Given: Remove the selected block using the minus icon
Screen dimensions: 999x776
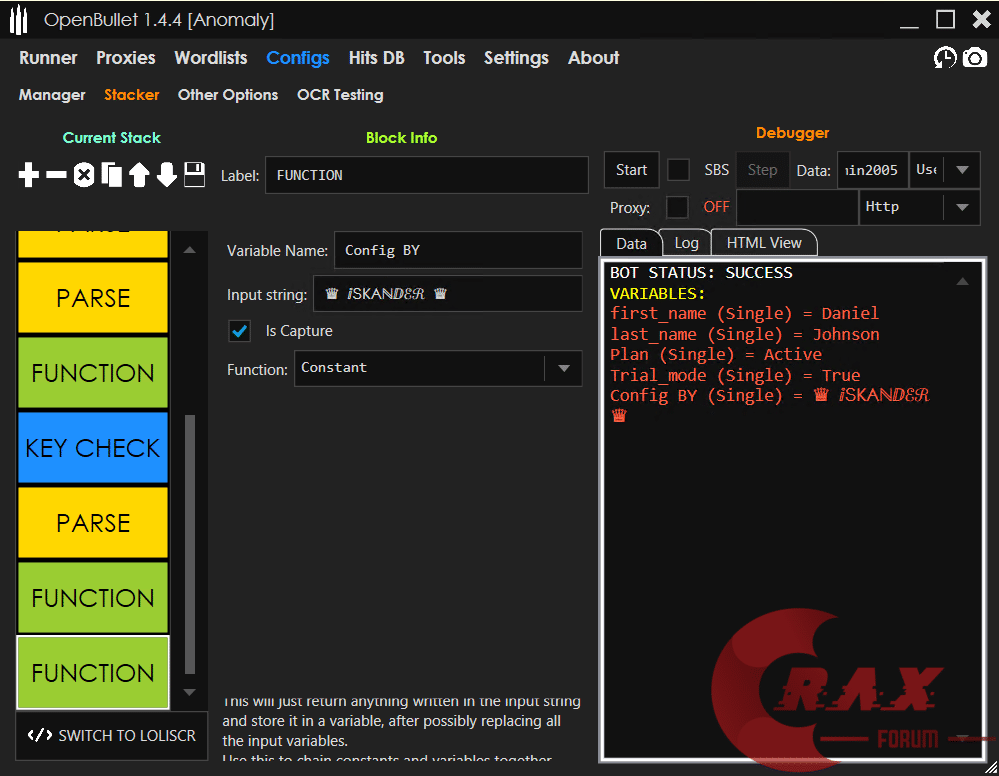Looking at the screenshot, I should pos(56,174).
